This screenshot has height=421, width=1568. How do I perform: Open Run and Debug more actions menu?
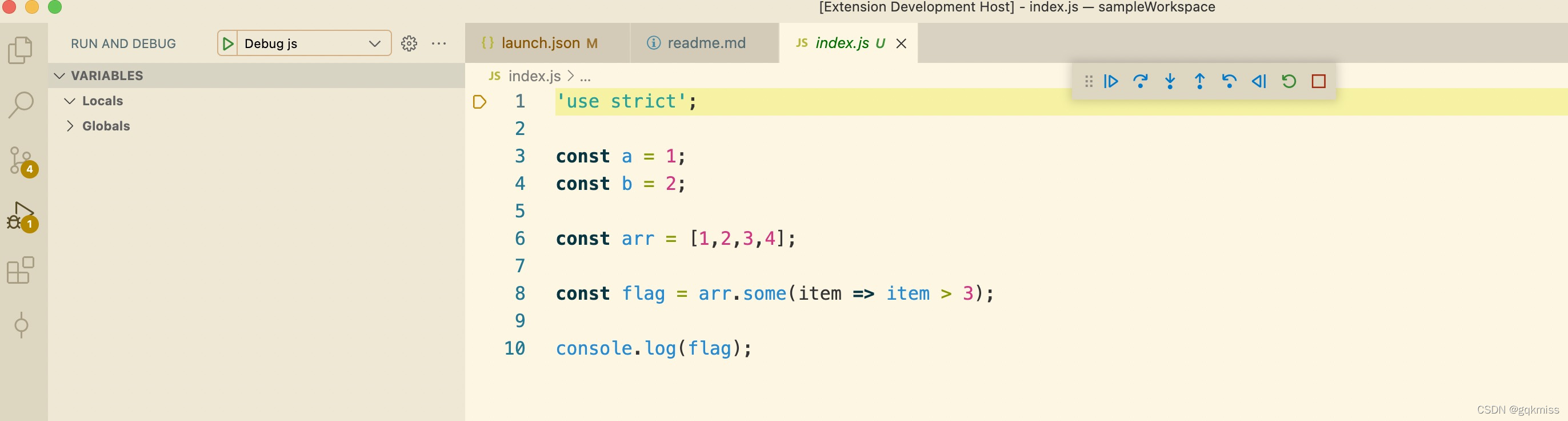pos(439,43)
